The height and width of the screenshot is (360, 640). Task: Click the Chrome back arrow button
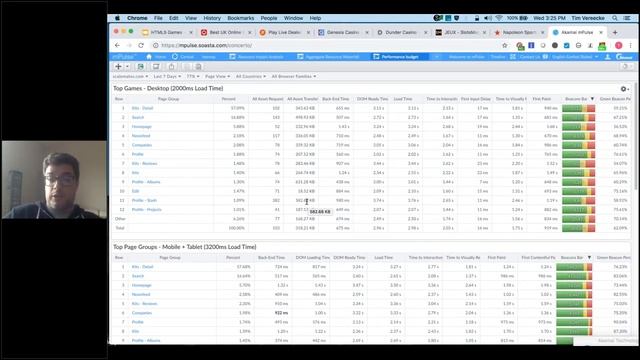point(118,45)
